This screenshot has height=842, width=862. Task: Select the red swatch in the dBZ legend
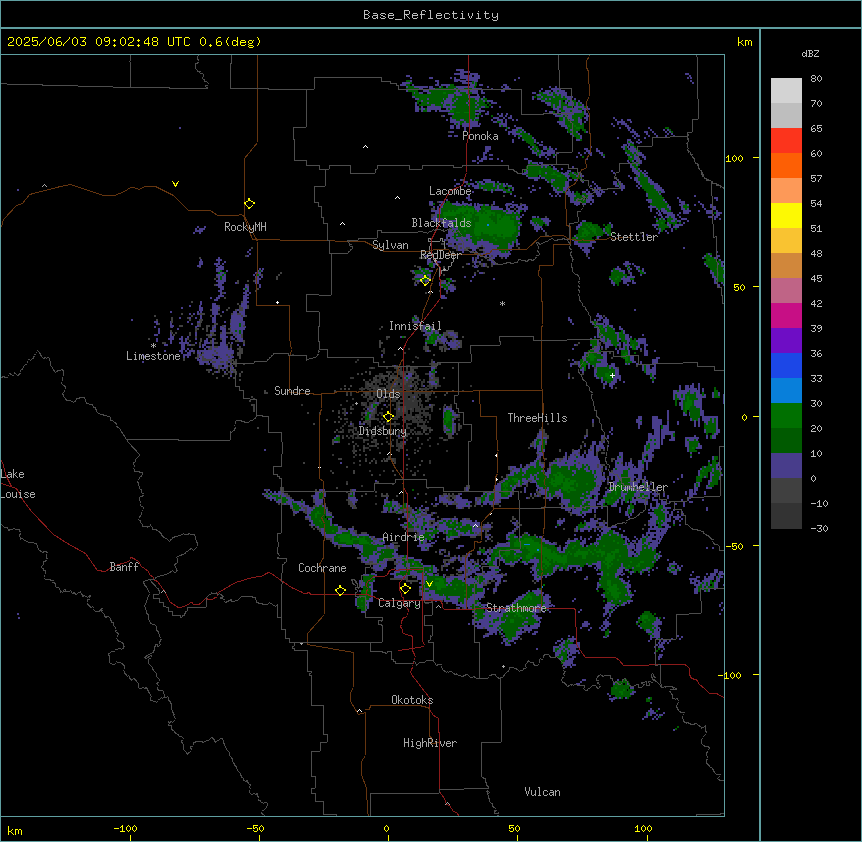pyautogui.click(x=786, y=140)
